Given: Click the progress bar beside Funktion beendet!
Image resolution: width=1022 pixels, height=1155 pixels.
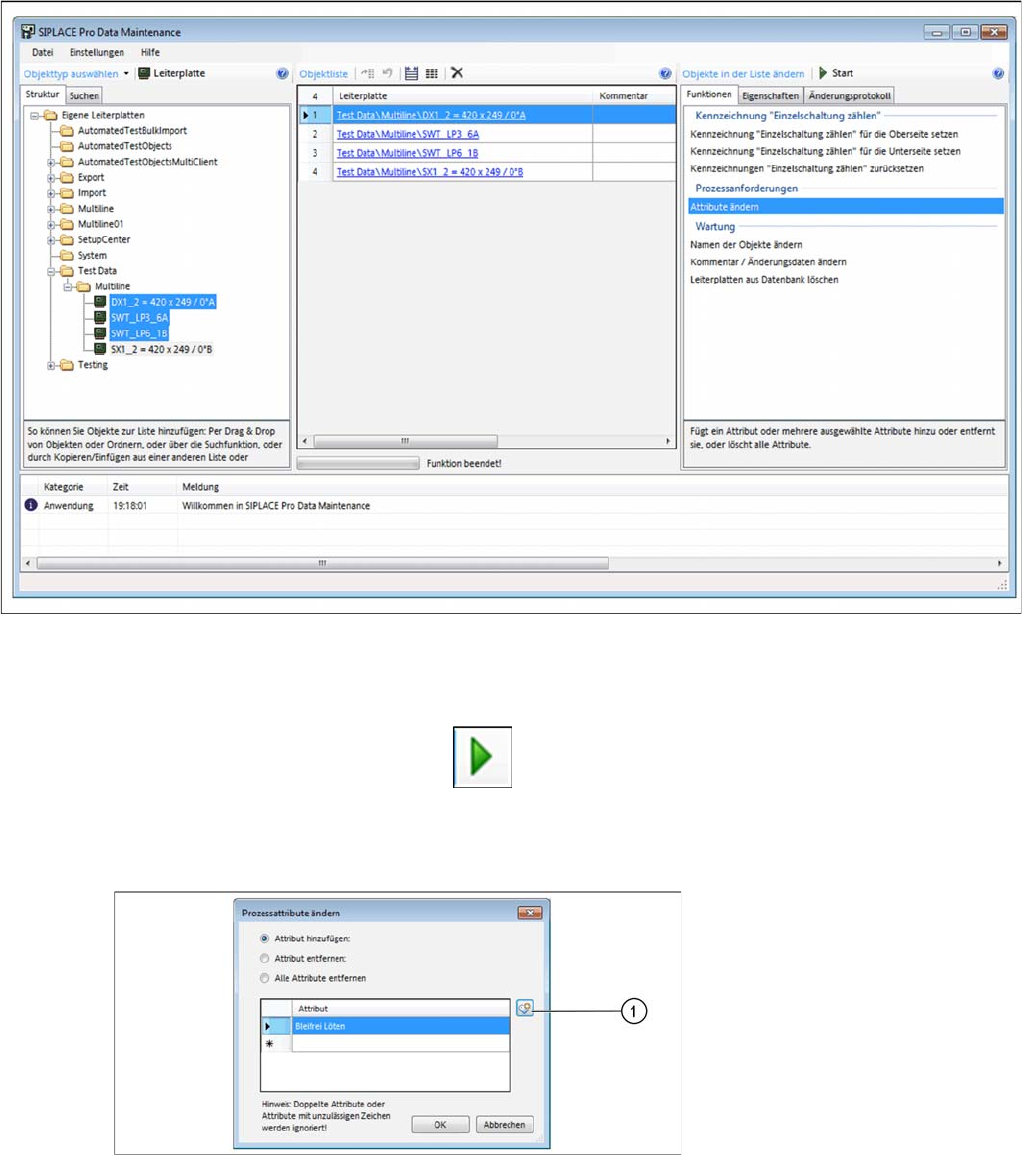Looking at the screenshot, I should coord(358,463).
